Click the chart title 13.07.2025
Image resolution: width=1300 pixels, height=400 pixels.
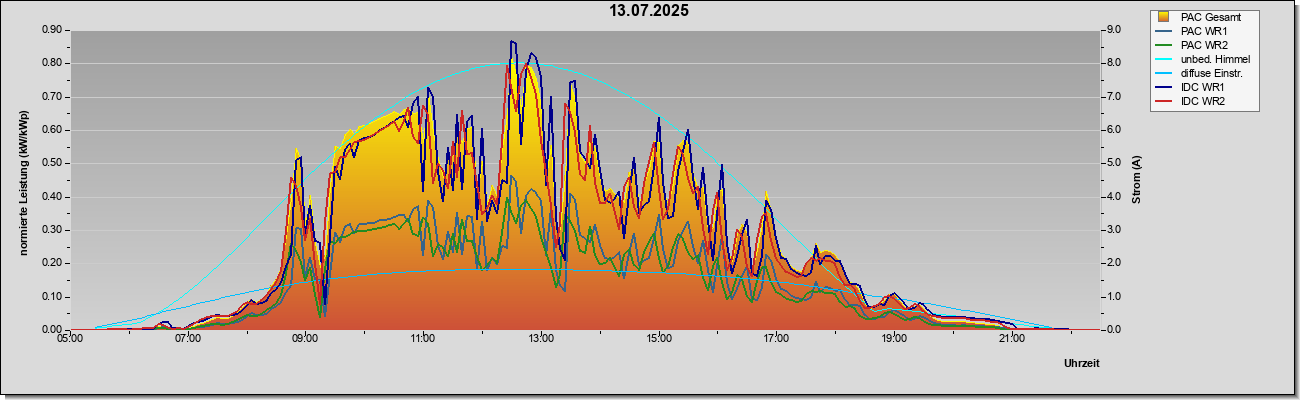650,11
